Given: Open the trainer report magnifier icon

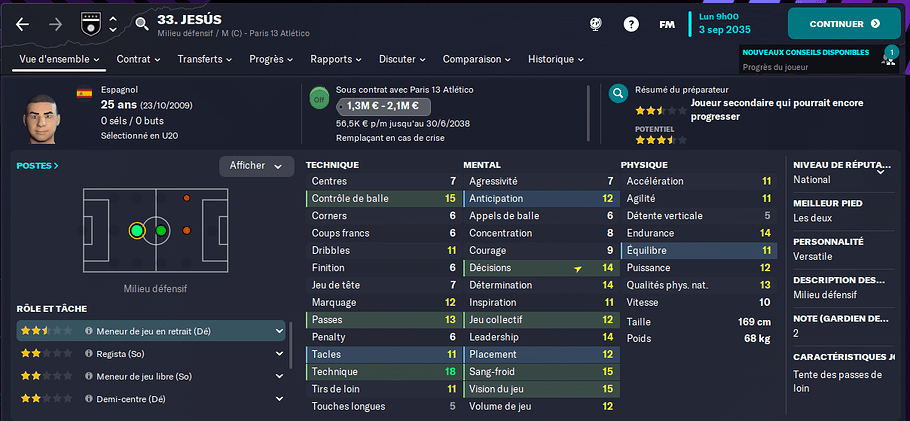Looking at the screenshot, I should point(618,93).
